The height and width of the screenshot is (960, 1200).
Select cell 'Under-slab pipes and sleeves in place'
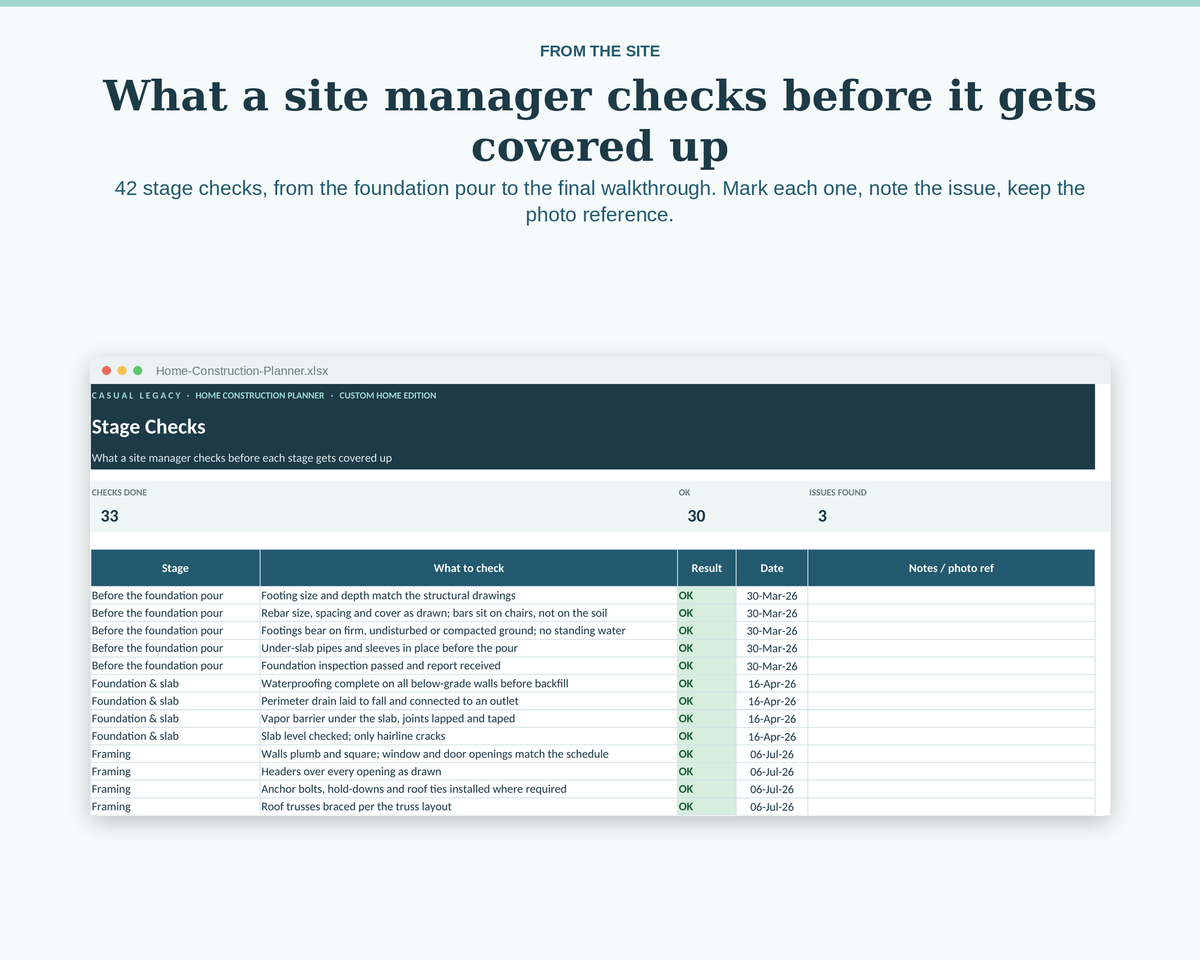coord(469,648)
